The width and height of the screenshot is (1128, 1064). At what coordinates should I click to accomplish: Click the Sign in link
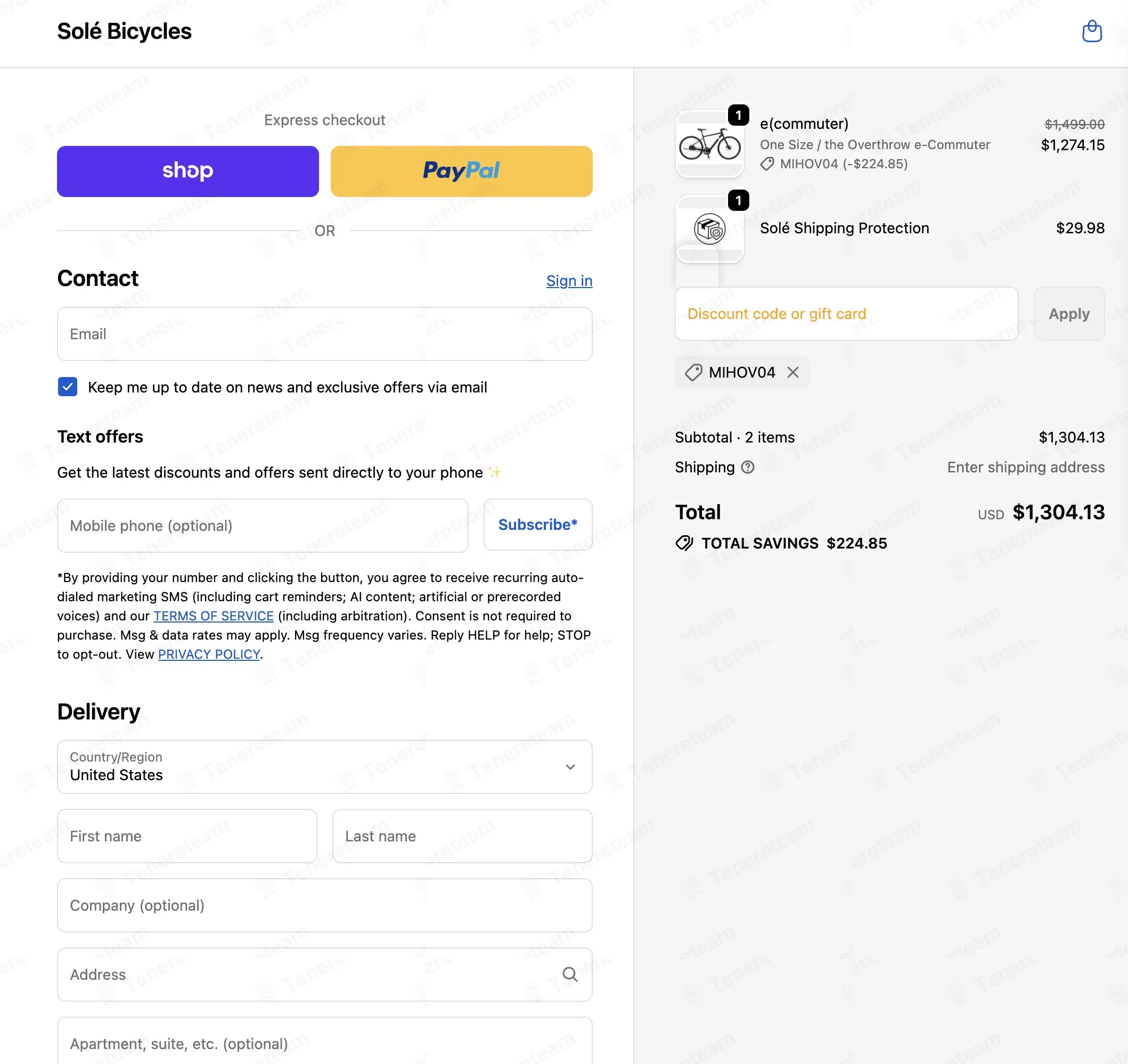coord(569,281)
